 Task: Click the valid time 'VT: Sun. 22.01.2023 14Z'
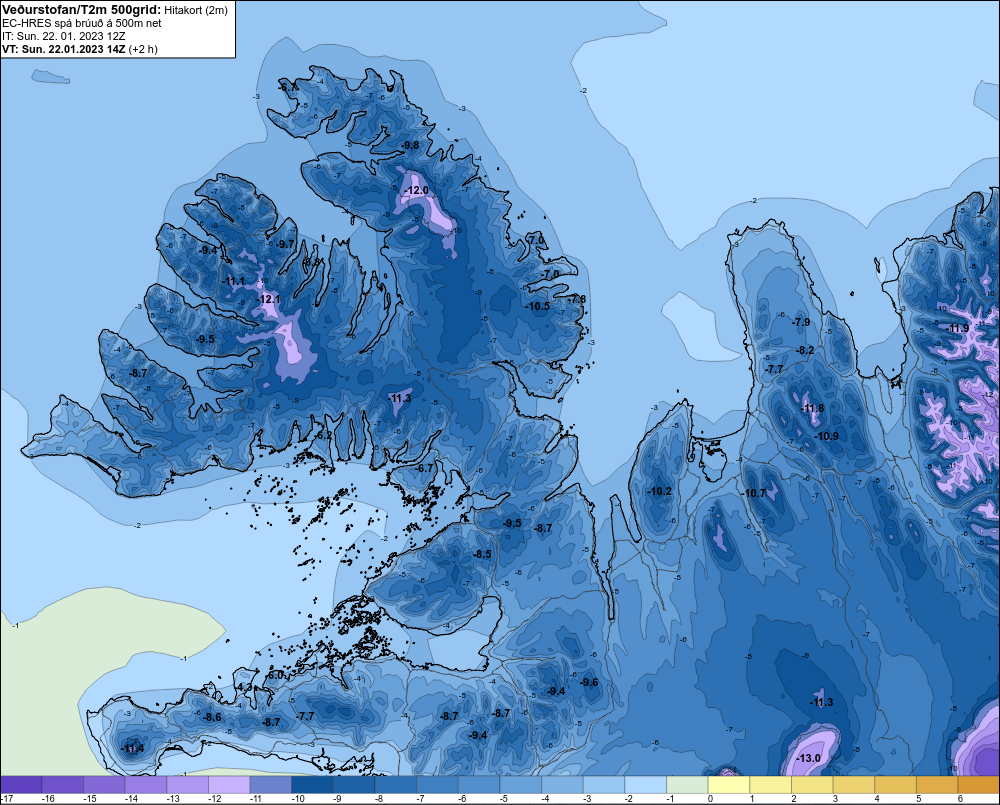coord(64,49)
